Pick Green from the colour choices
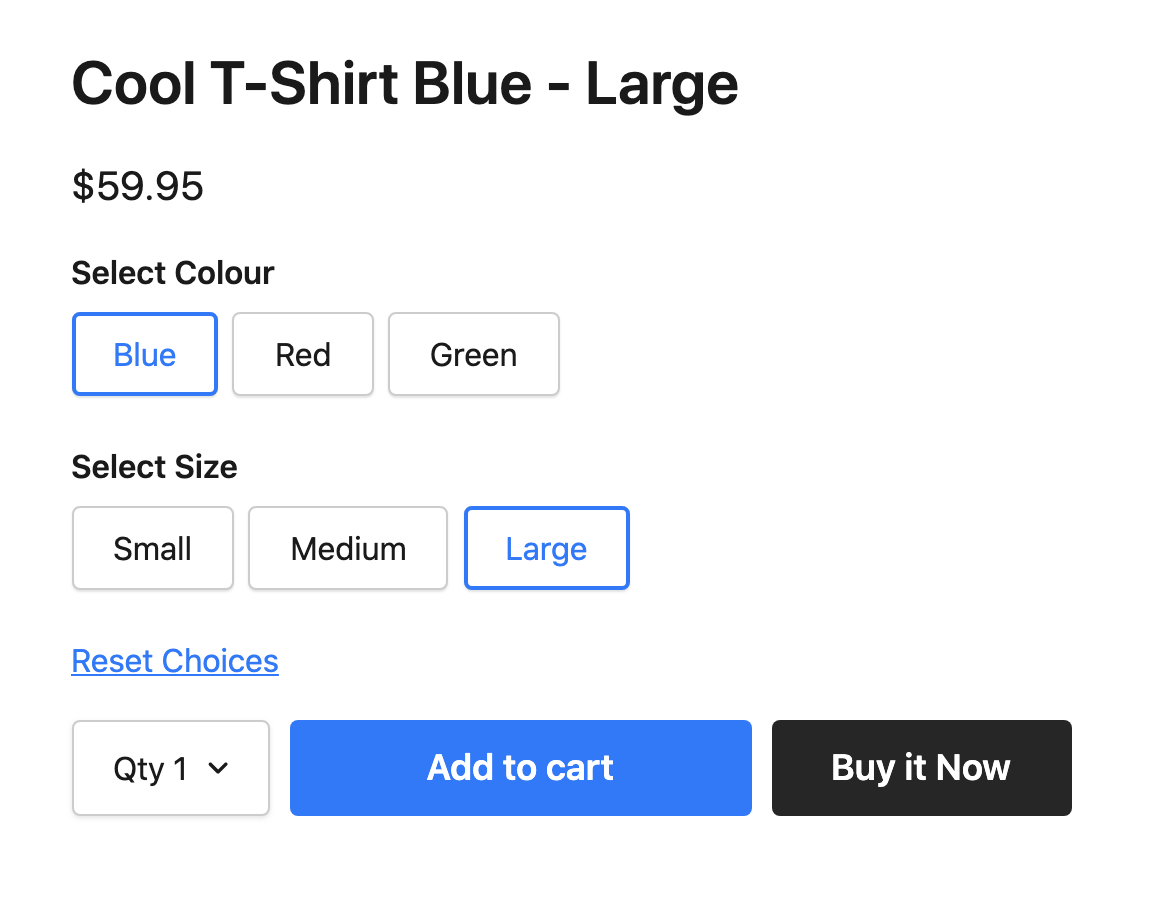Screen dimensions: 1152x902 (x=473, y=354)
